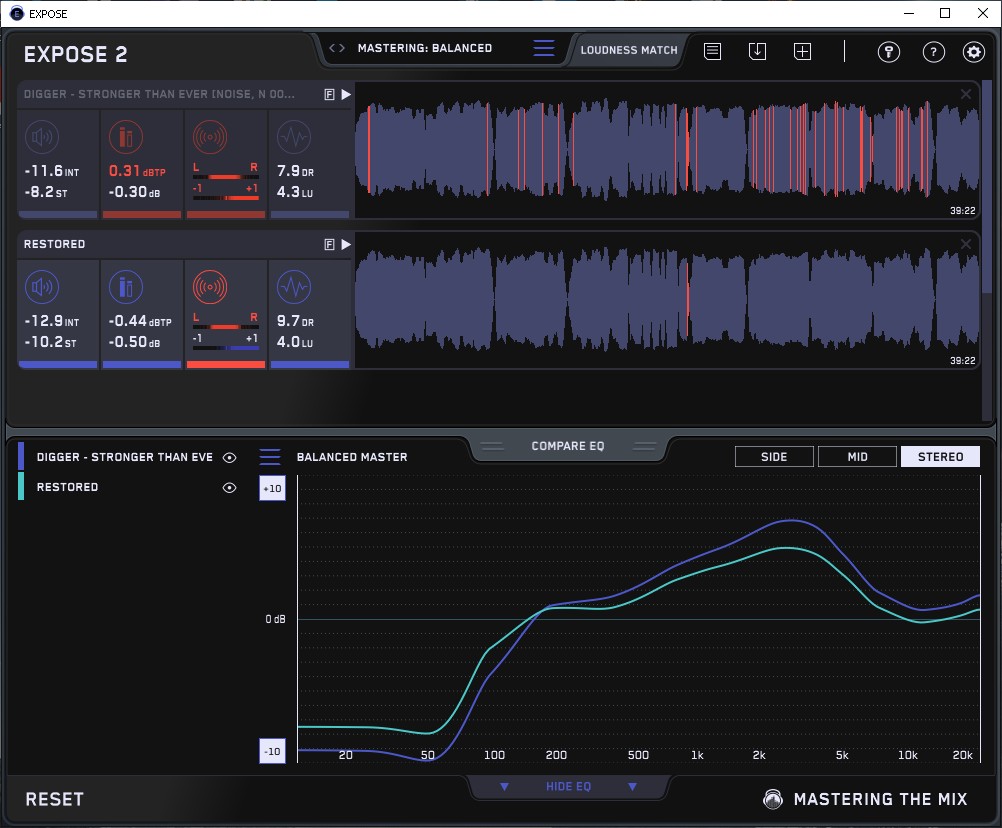
Task: Click the -0.44 dBTP peak value
Action: (140, 321)
